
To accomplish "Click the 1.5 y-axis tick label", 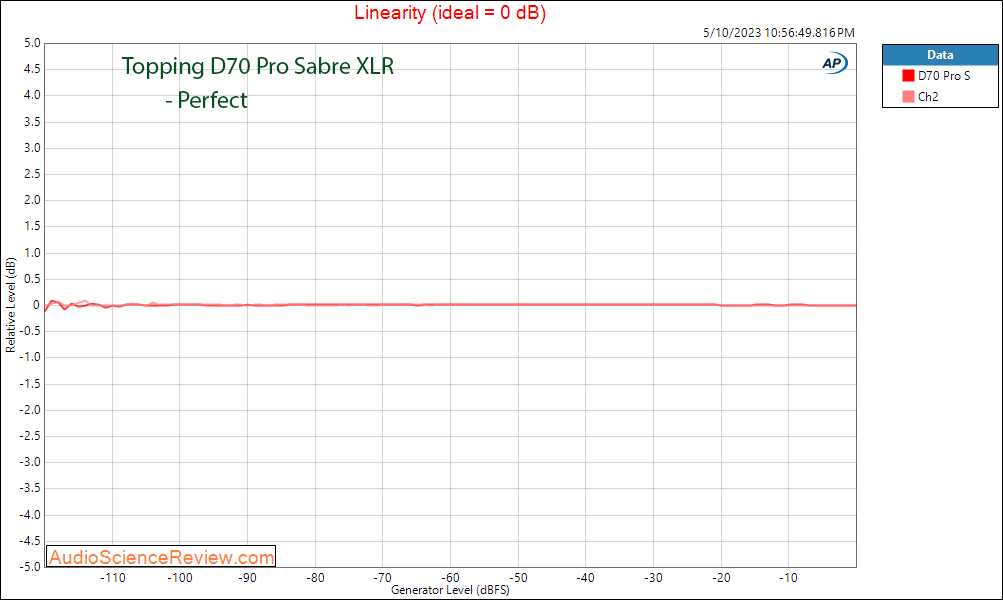I will [32, 226].
